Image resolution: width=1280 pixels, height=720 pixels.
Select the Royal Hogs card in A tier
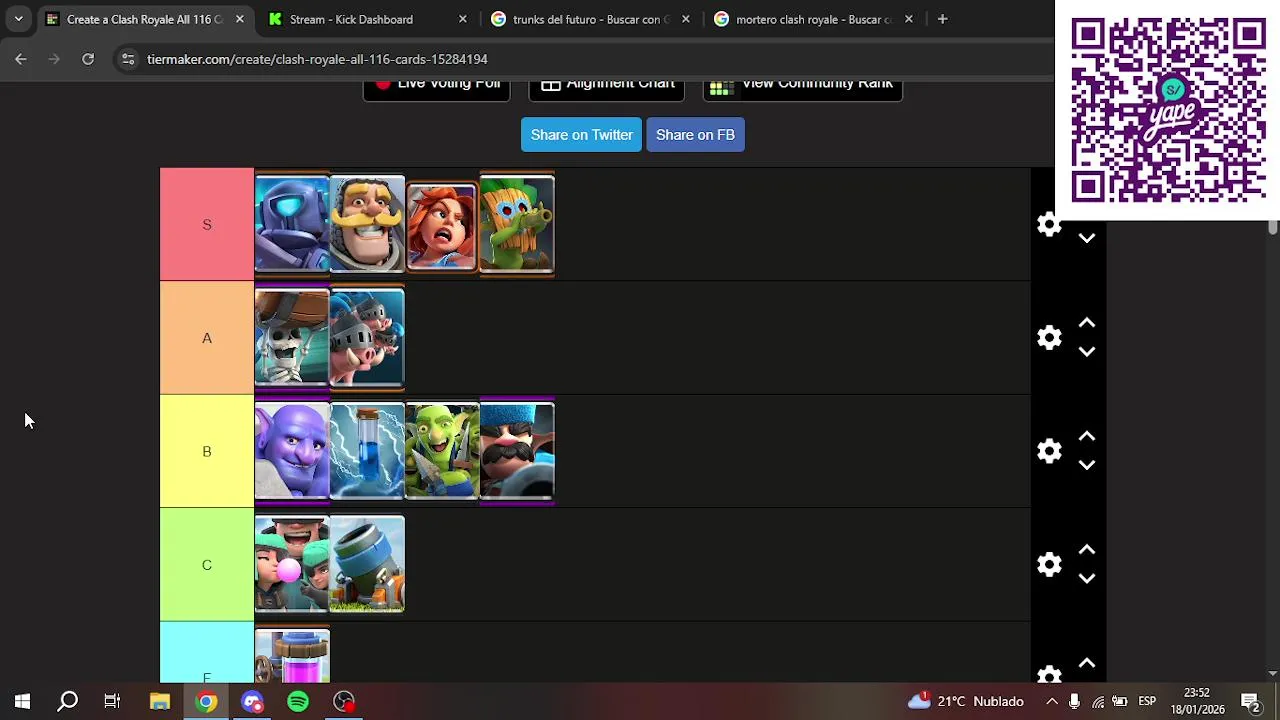367,338
